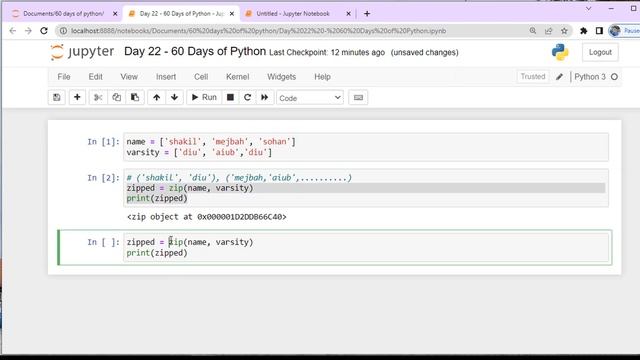Click the edit mode pencil icon
This screenshot has width=640, height=360.
559,77
